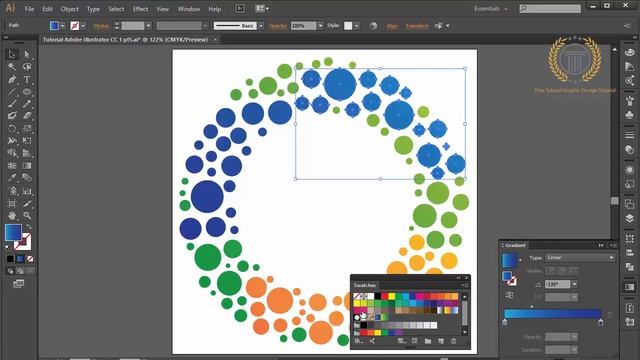Select the Lasso tool
The width and height of the screenshot is (640, 360).
pyautogui.click(x=27, y=67)
